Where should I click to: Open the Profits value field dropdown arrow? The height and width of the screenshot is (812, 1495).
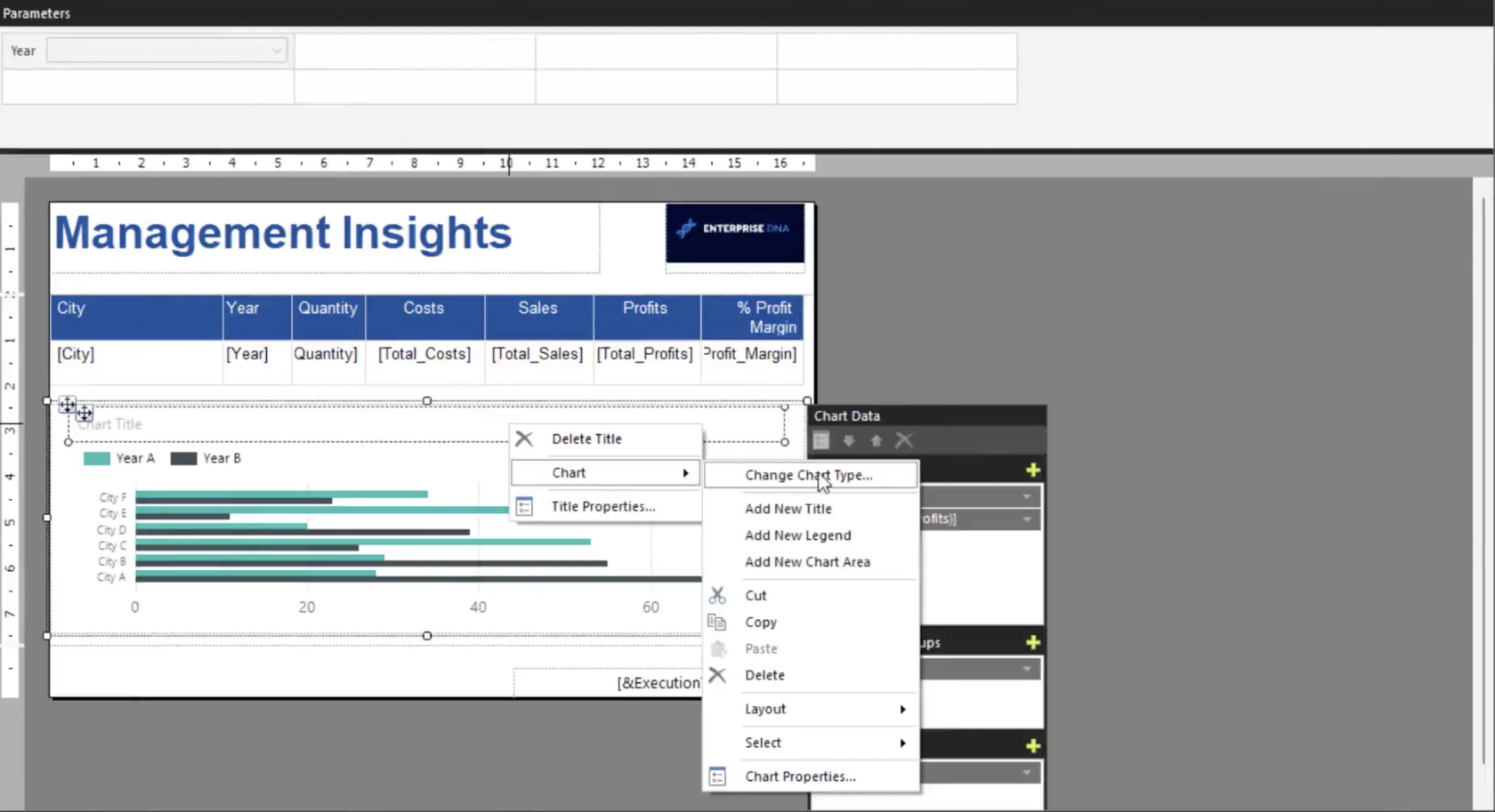(1027, 519)
